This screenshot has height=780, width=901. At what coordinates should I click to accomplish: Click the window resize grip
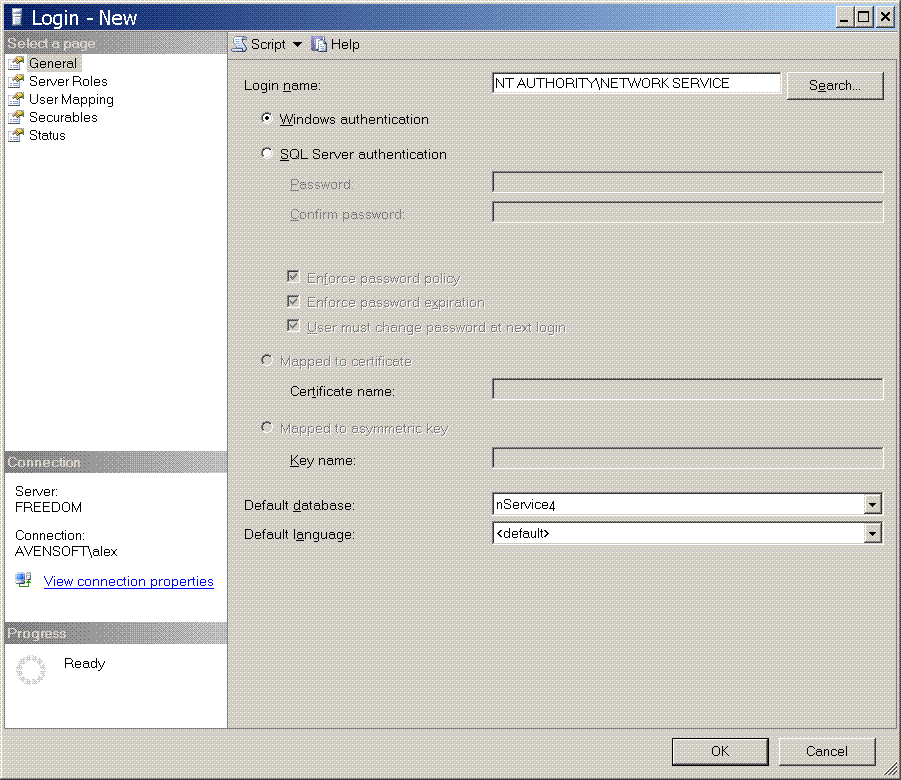click(890, 769)
